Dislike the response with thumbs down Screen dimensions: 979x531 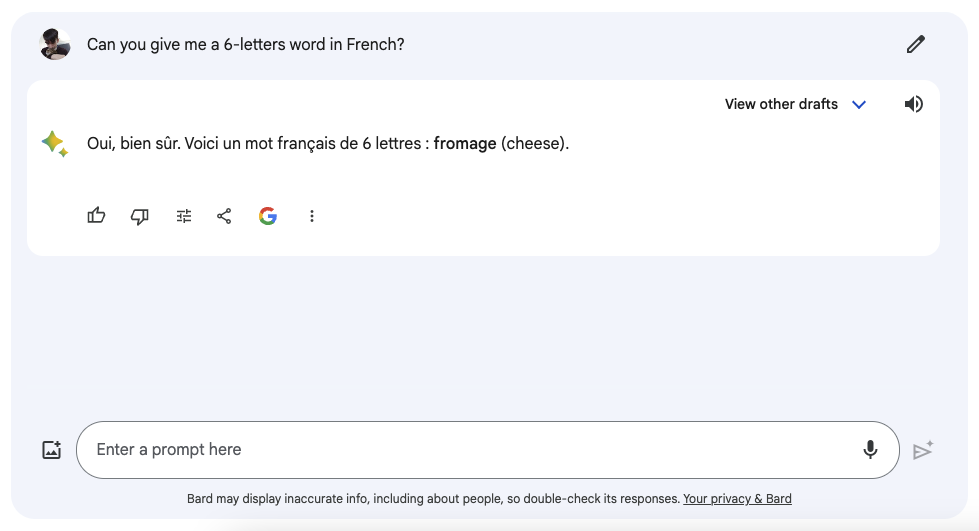[x=140, y=216]
